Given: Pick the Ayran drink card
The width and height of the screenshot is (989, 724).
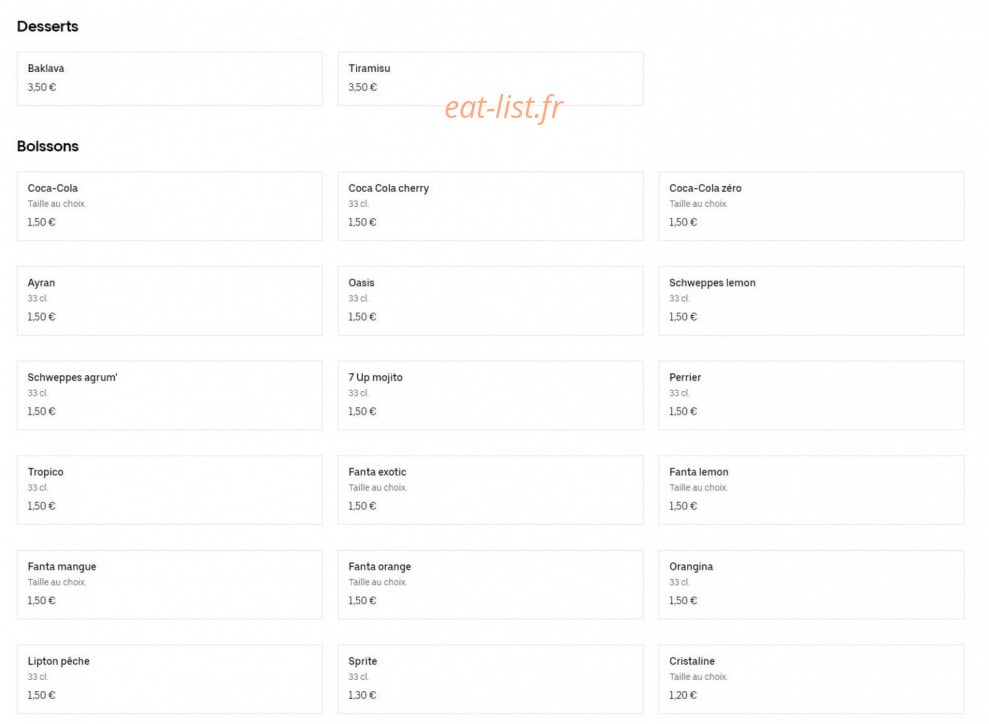Looking at the screenshot, I should 170,301.
